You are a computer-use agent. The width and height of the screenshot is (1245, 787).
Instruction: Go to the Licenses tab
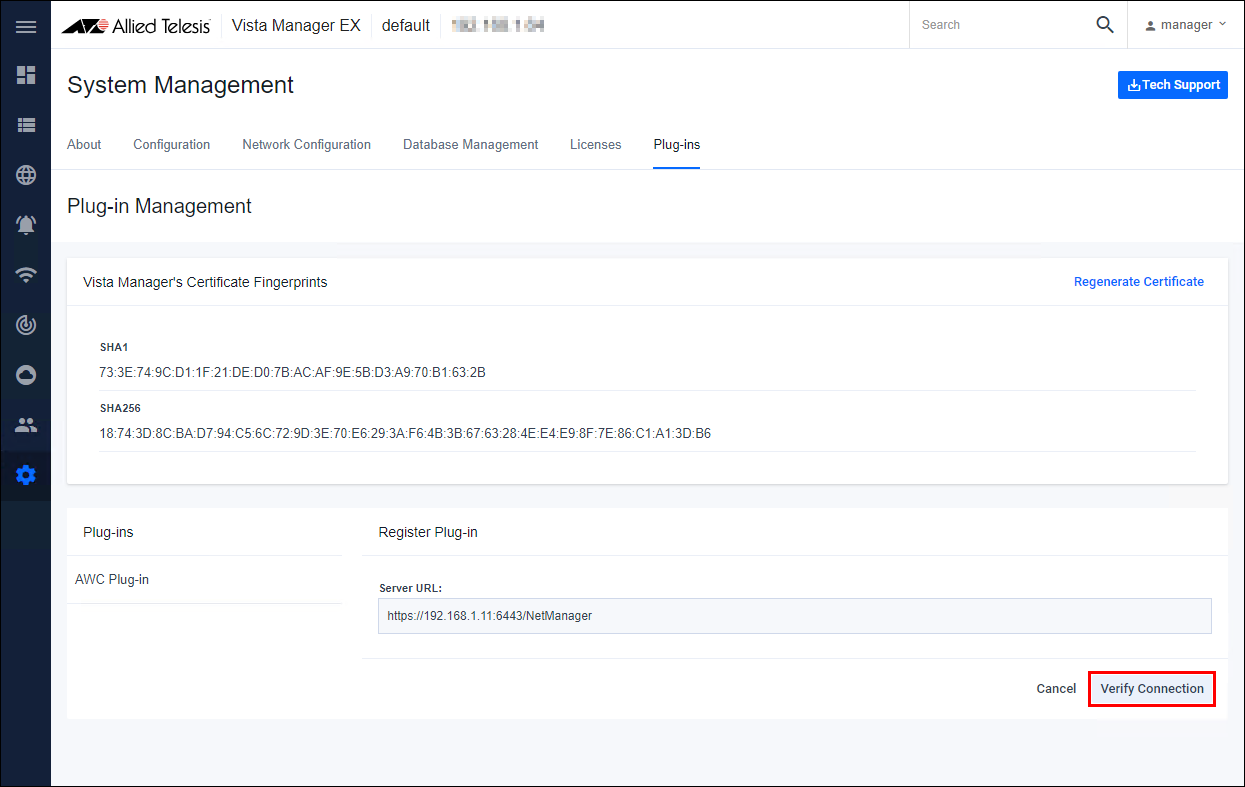coord(595,145)
